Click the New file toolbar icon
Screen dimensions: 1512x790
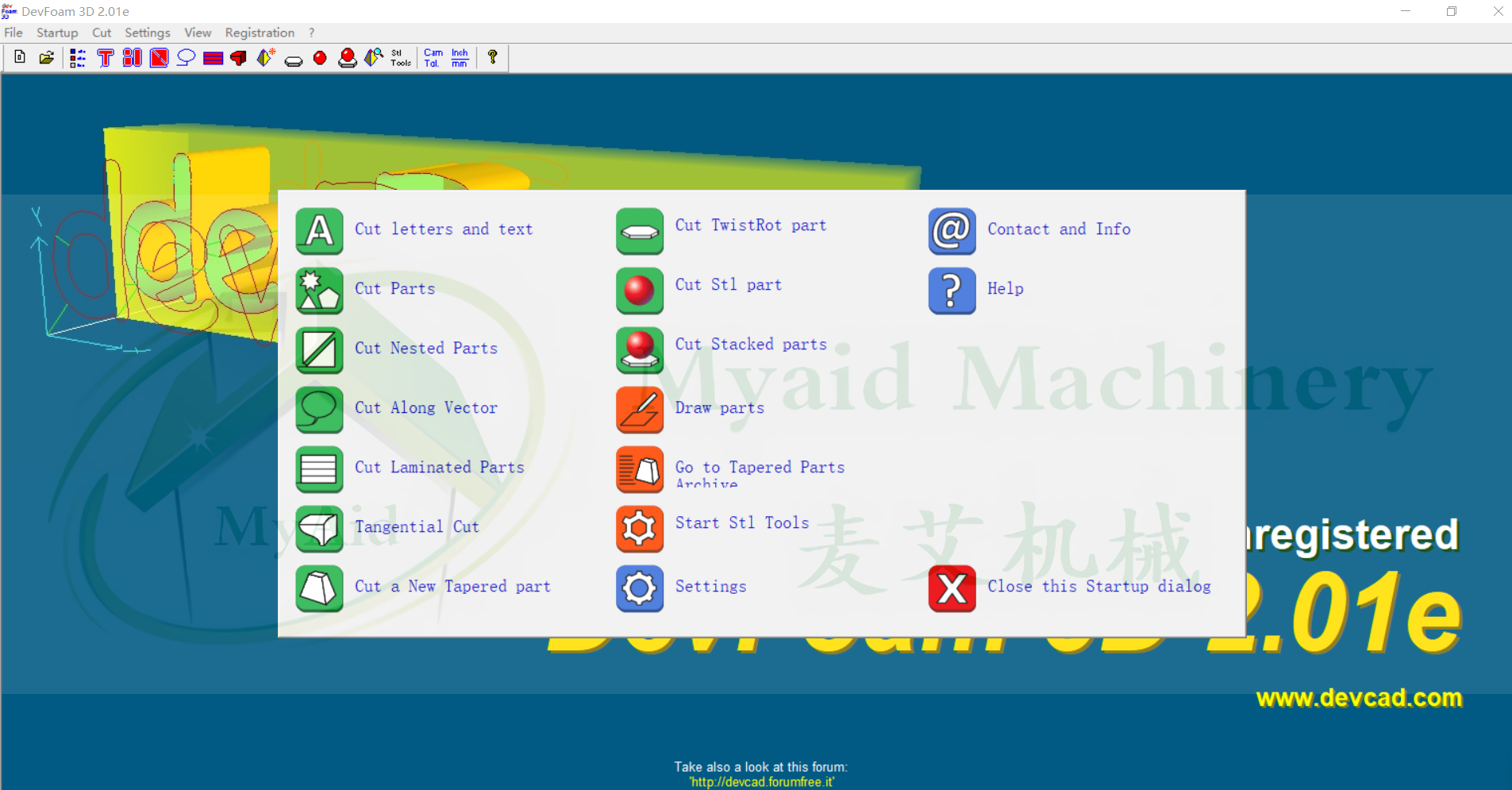click(20, 57)
